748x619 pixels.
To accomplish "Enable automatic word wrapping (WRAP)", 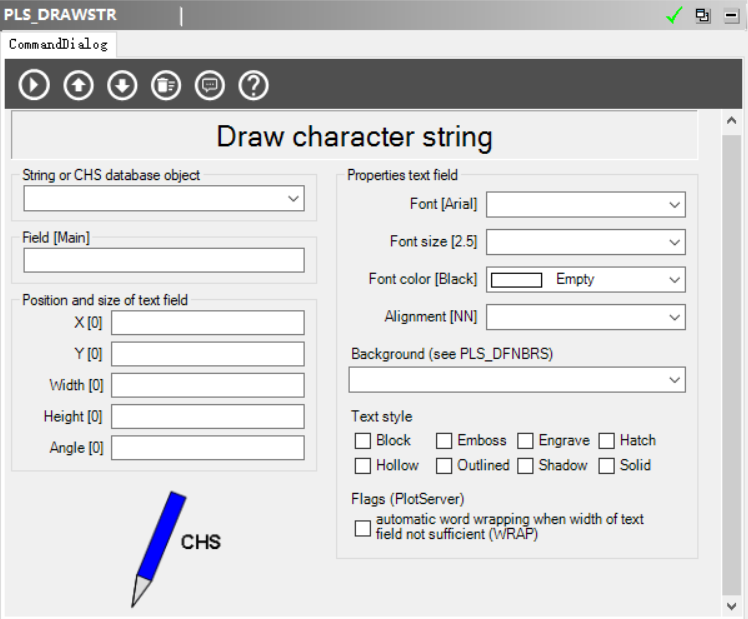I will (x=363, y=528).
